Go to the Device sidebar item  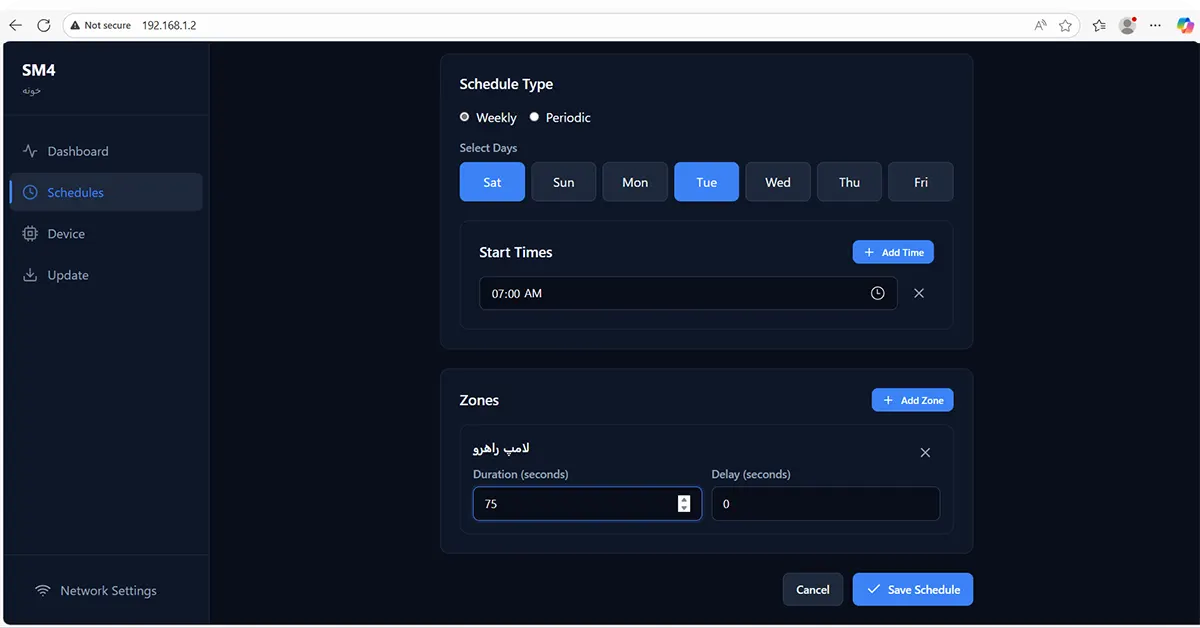(x=66, y=234)
